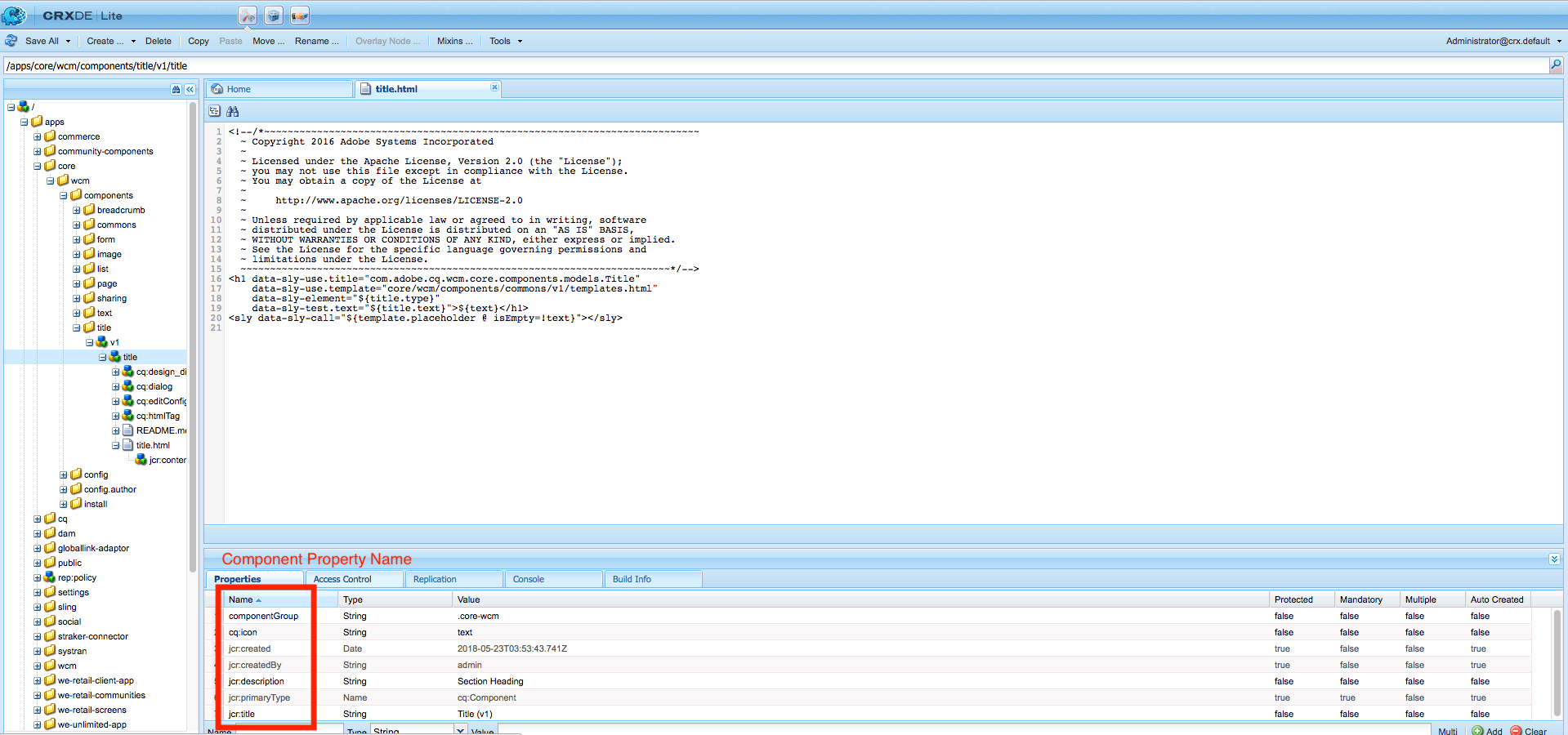Select the sharing folder in tree

point(112,298)
